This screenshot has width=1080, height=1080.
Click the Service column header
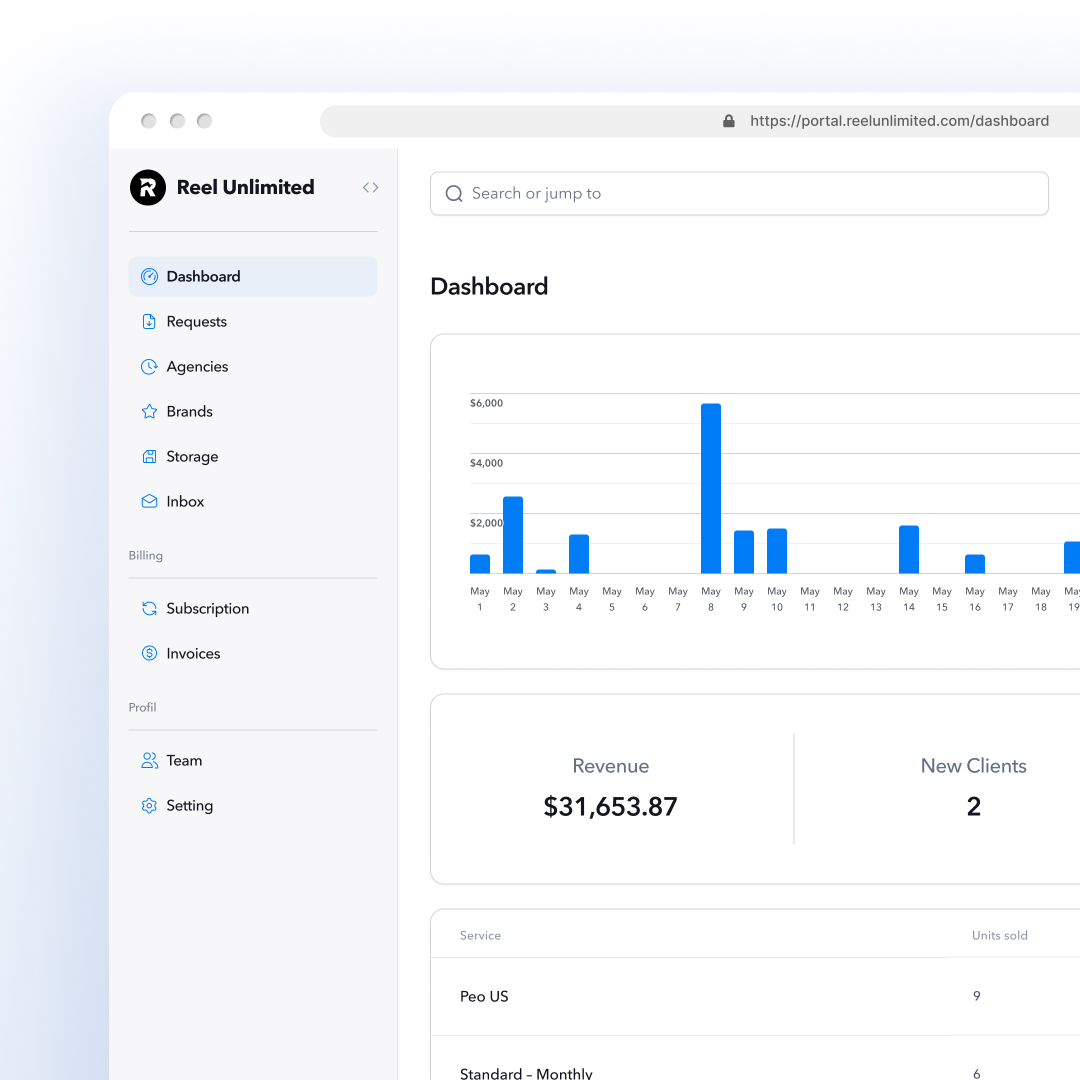480,935
